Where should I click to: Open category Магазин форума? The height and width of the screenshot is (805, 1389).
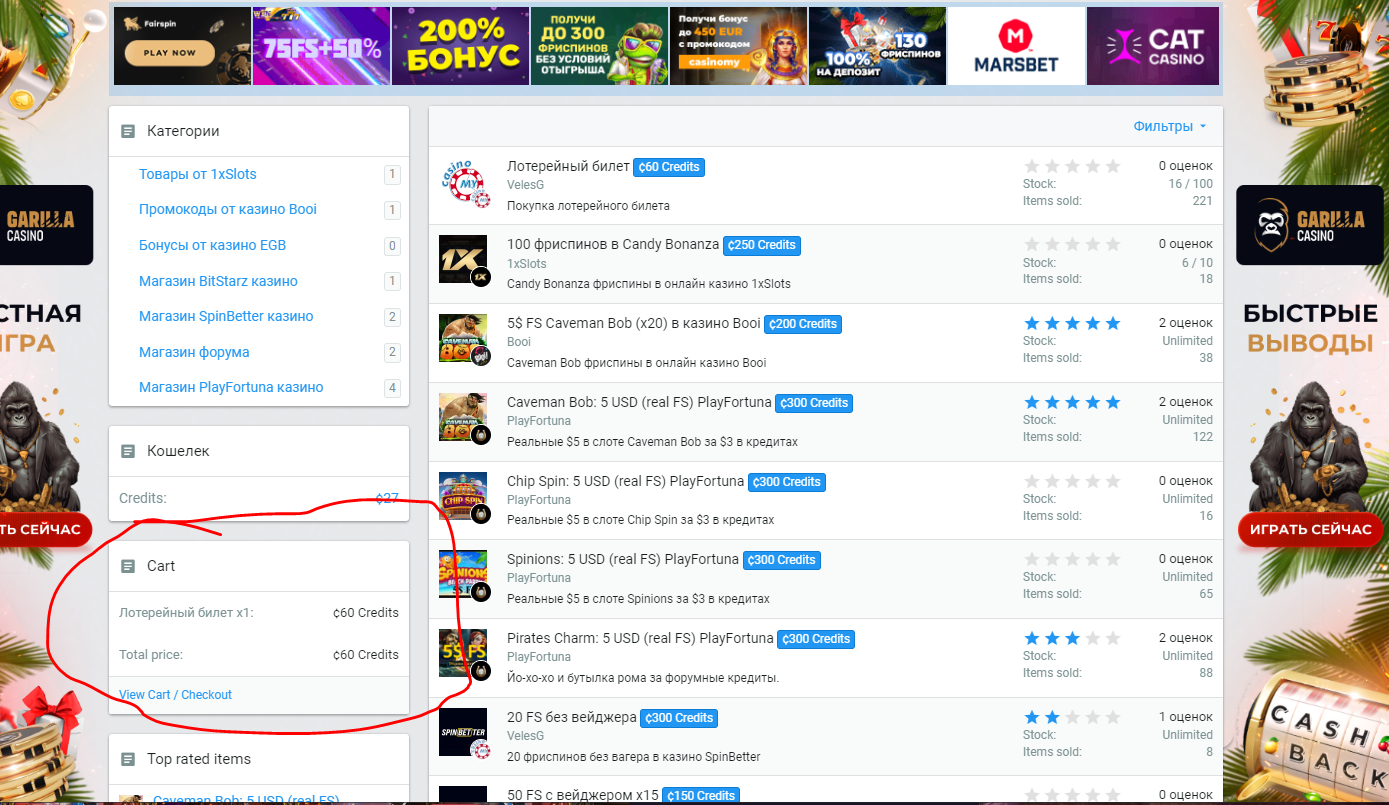[194, 352]
